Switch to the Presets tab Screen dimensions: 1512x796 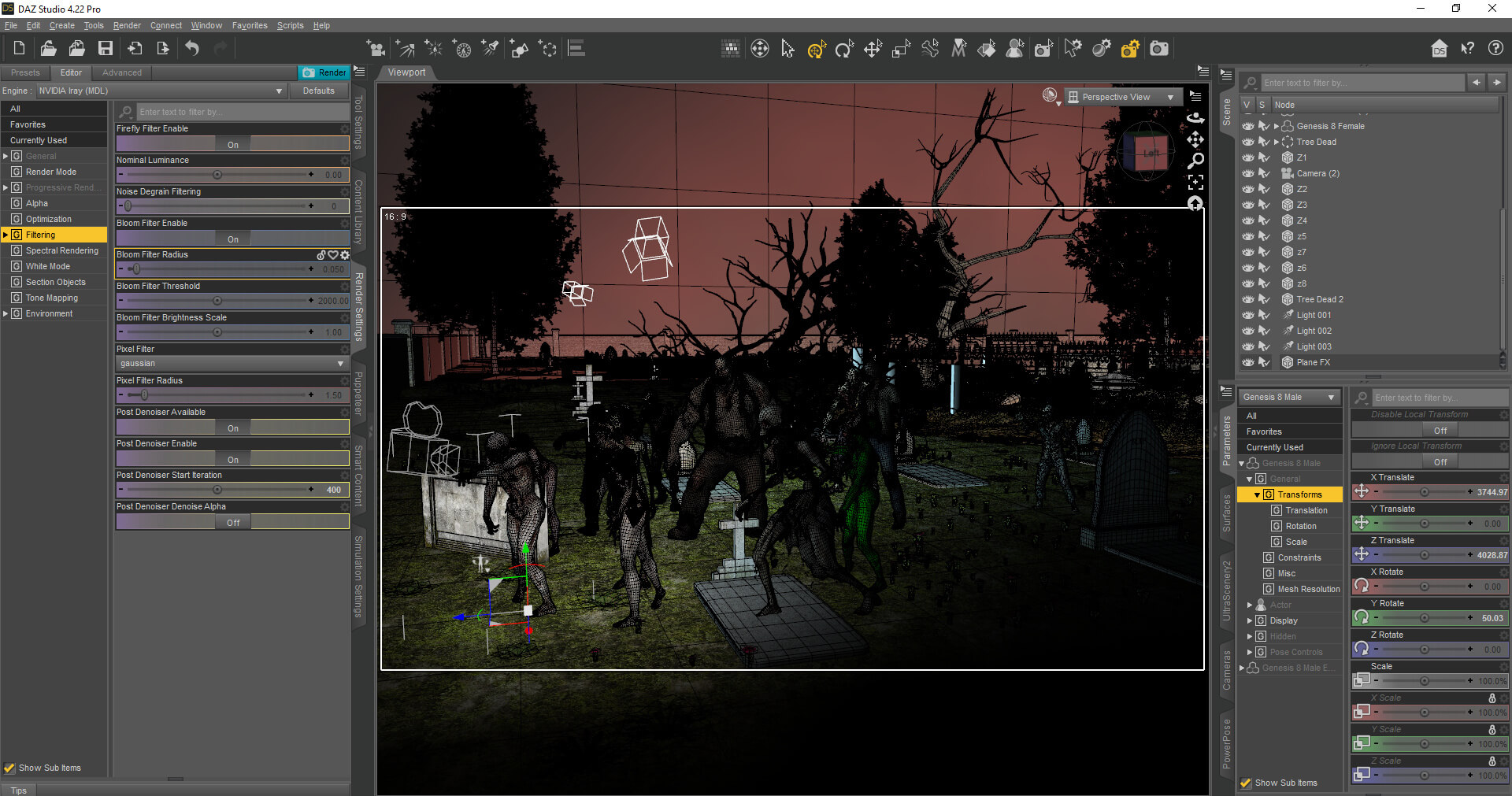point(25,72)
